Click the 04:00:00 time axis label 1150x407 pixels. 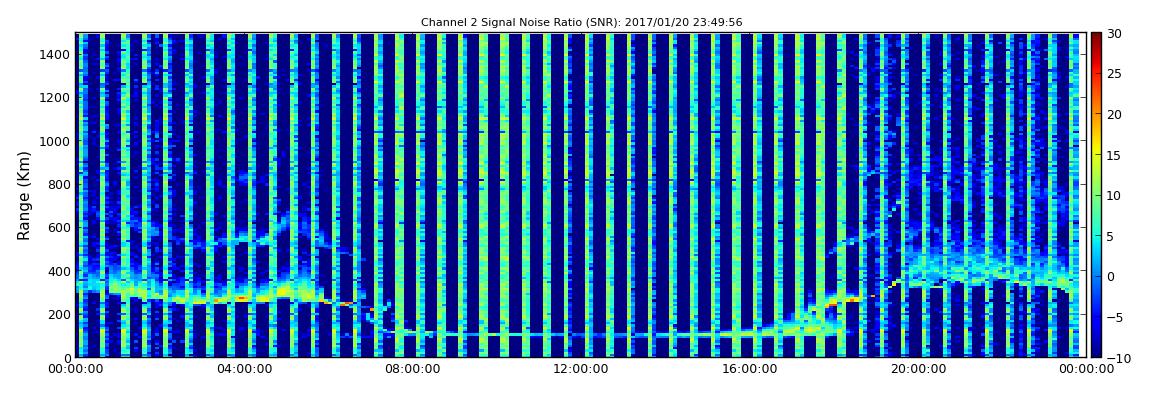[x=244, y=370]
